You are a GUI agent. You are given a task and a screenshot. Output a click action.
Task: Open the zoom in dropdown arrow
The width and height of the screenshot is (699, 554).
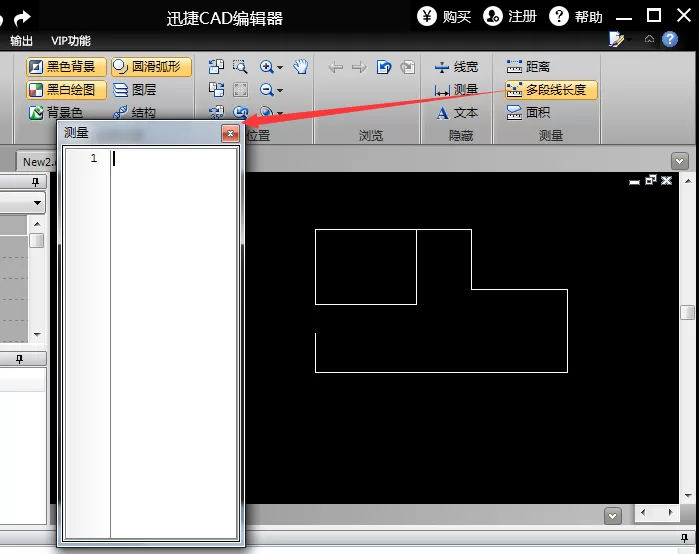pyautogui.click(x=280, y=68)
